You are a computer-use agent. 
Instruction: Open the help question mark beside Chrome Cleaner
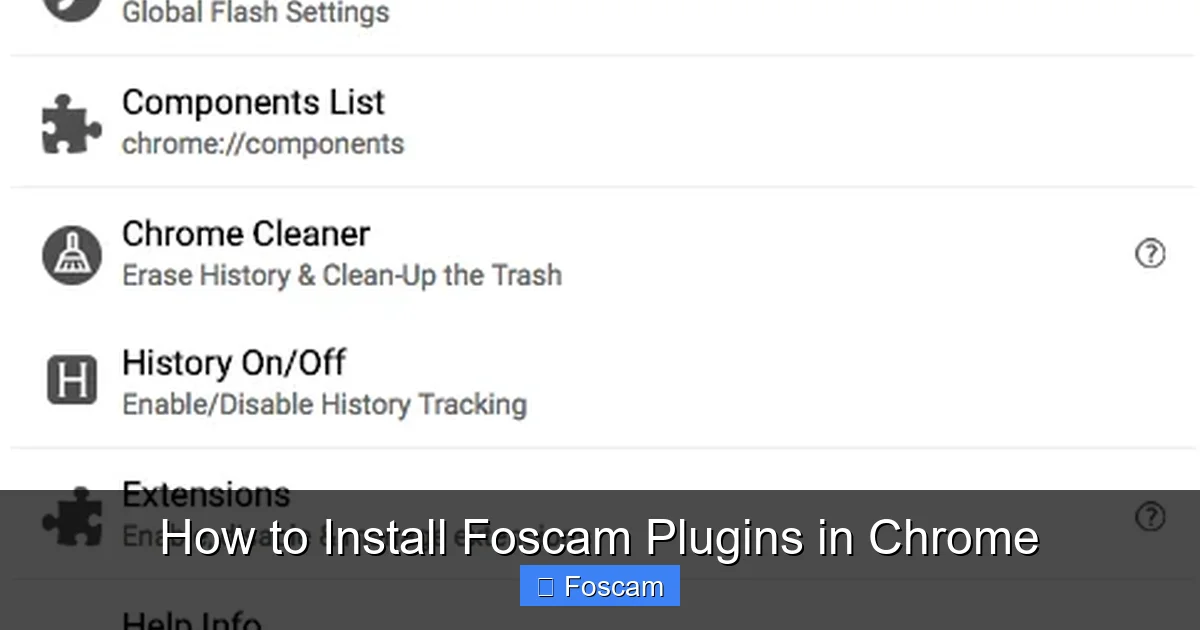[x=1150, y=254]
